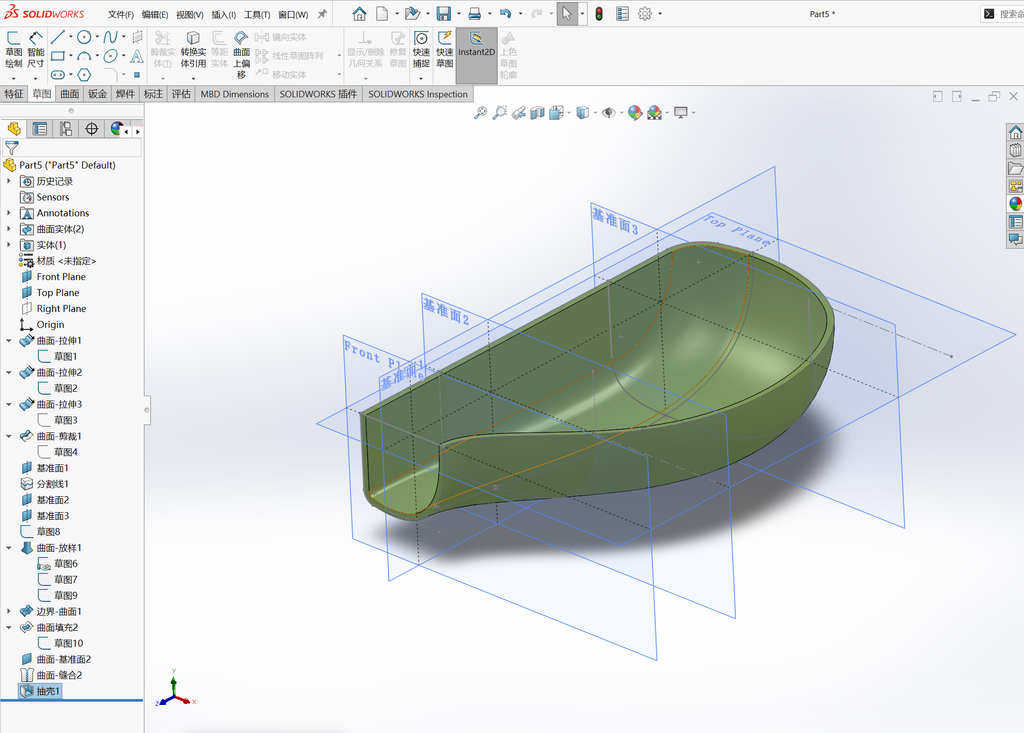Expand the 边界-曲面1 tree node
This screenshot has height=733, width=1024.
8,611
